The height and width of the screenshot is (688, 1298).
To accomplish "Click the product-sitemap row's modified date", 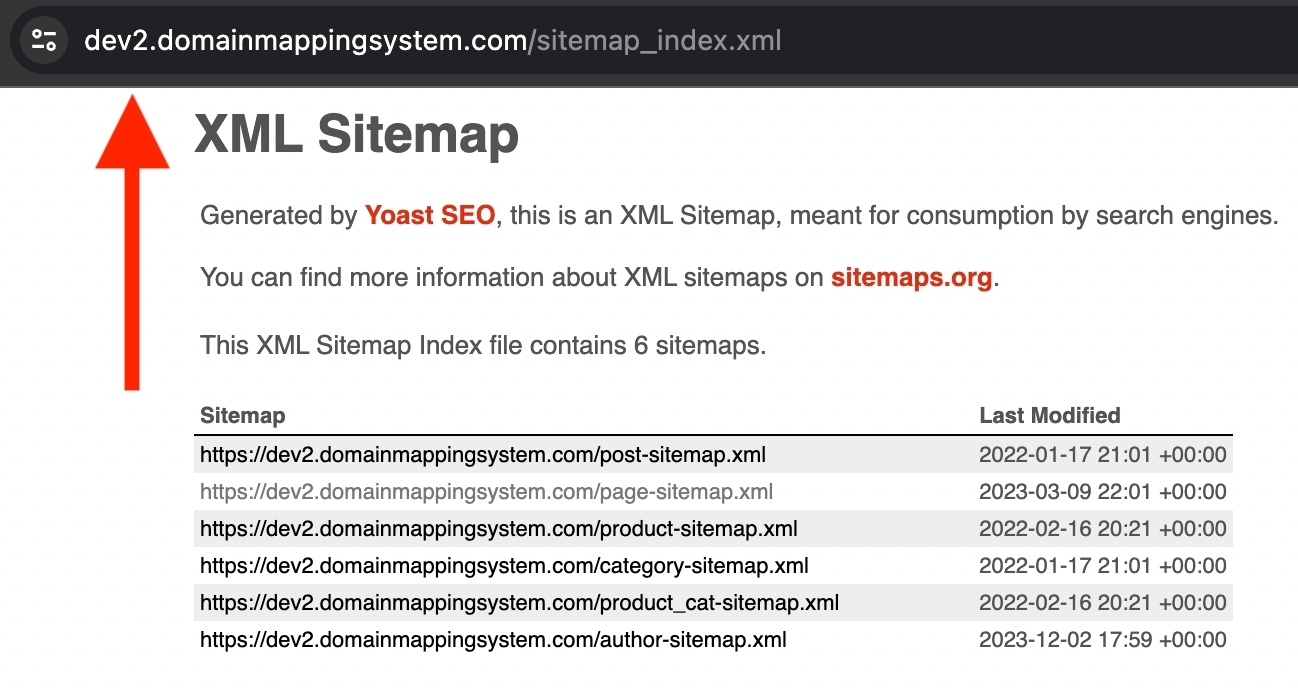I will (x=1102, y=529).
